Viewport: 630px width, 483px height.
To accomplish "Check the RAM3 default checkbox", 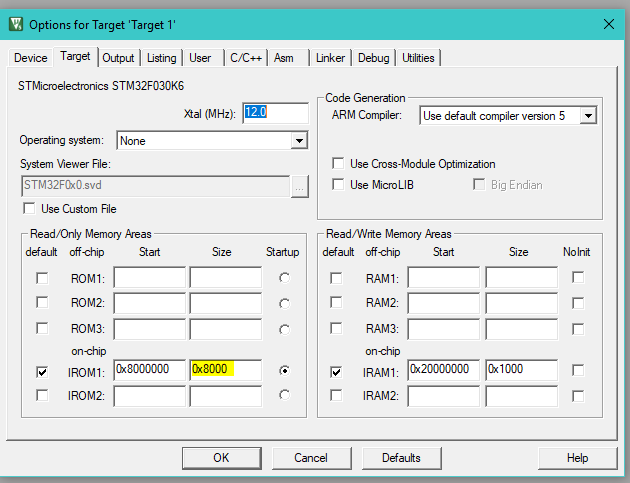I will coord(336,328).
